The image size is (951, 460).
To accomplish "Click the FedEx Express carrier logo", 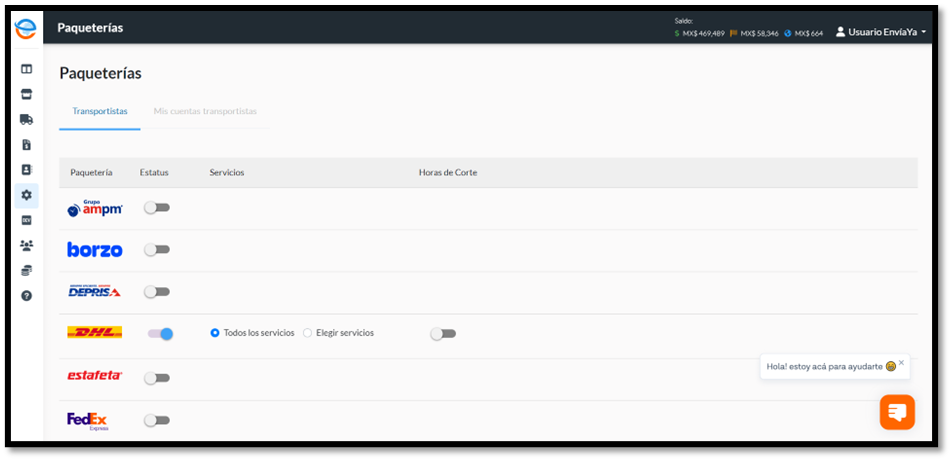I will (88, 420).
